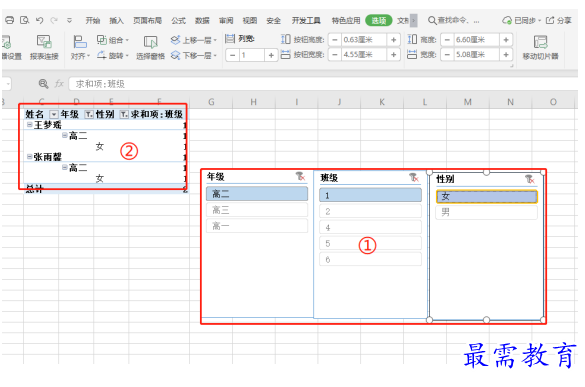
Task: Click the print preview icon
Action: pos(25,20)
